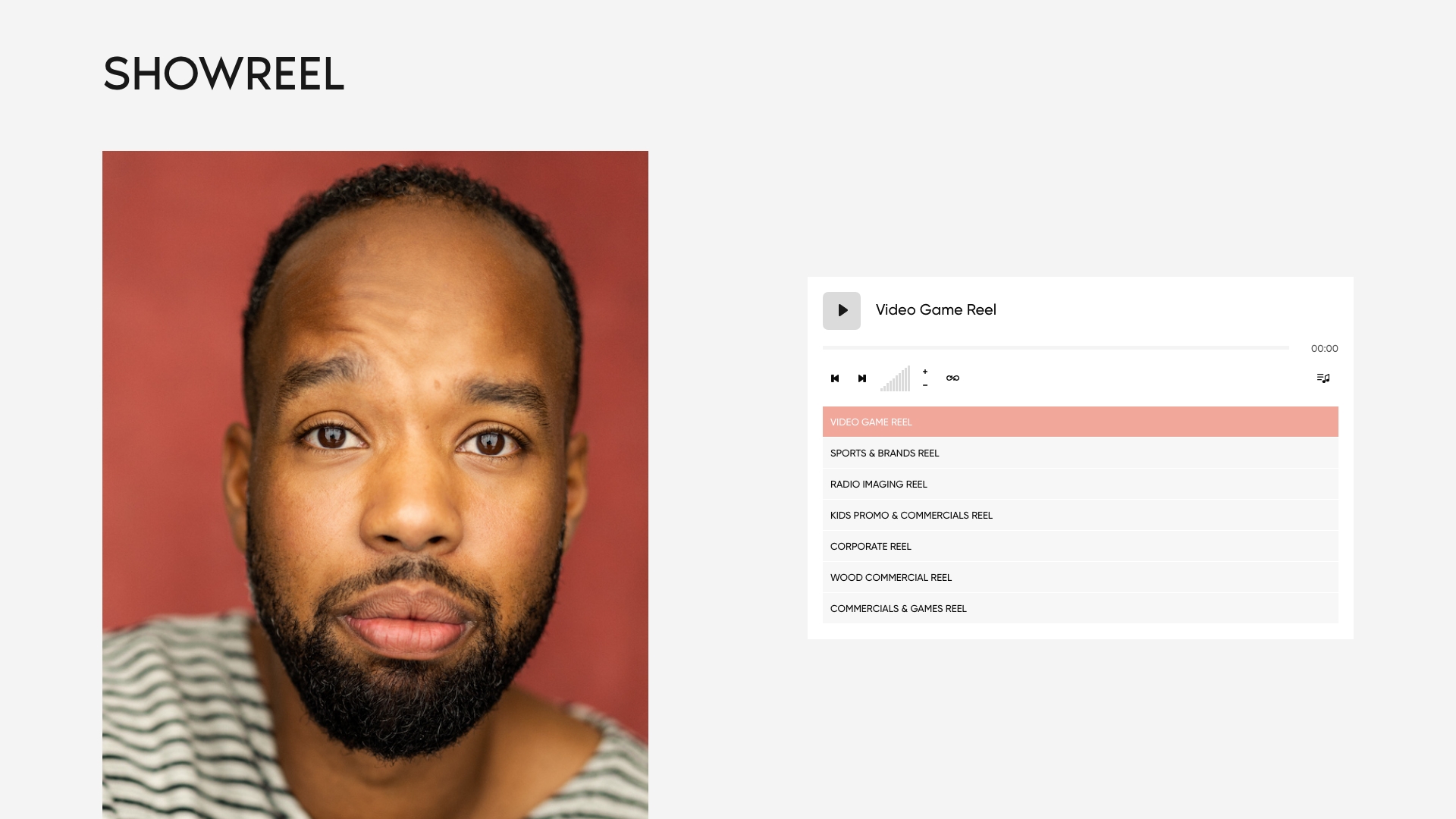This screenshot has height=819, width=1456.
Task: Click the 00:00 track time display
Action: point(1325,349)
